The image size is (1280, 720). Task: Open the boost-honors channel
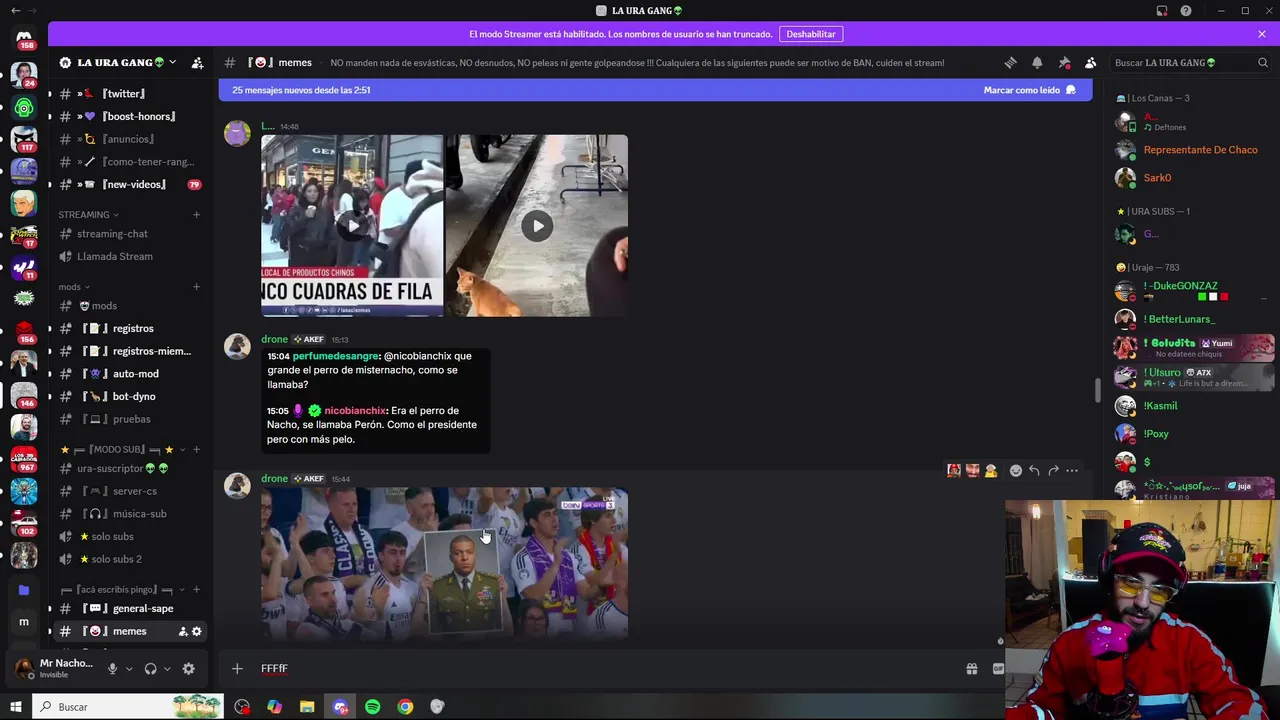coord(129,116)
